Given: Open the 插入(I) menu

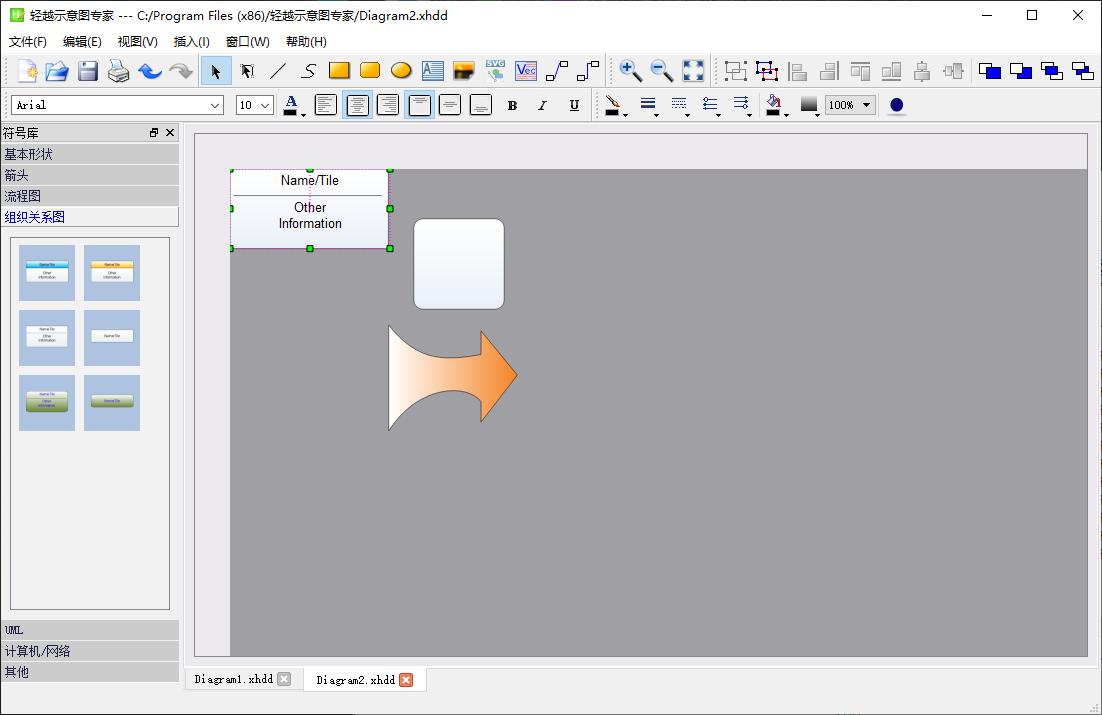Looking at the screenshot, I should (x=191, y=41).
